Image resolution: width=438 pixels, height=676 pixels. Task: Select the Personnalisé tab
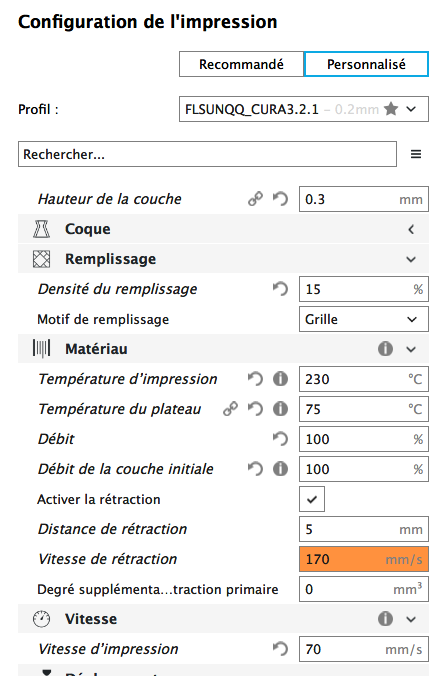[x=366, y=64]
